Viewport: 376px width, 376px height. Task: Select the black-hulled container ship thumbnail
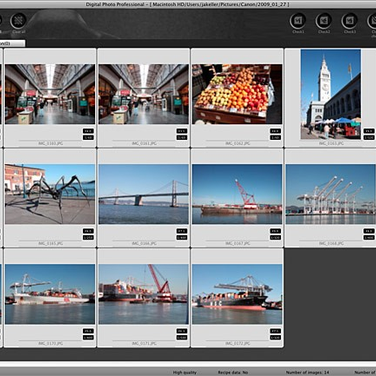click(237, 294)
